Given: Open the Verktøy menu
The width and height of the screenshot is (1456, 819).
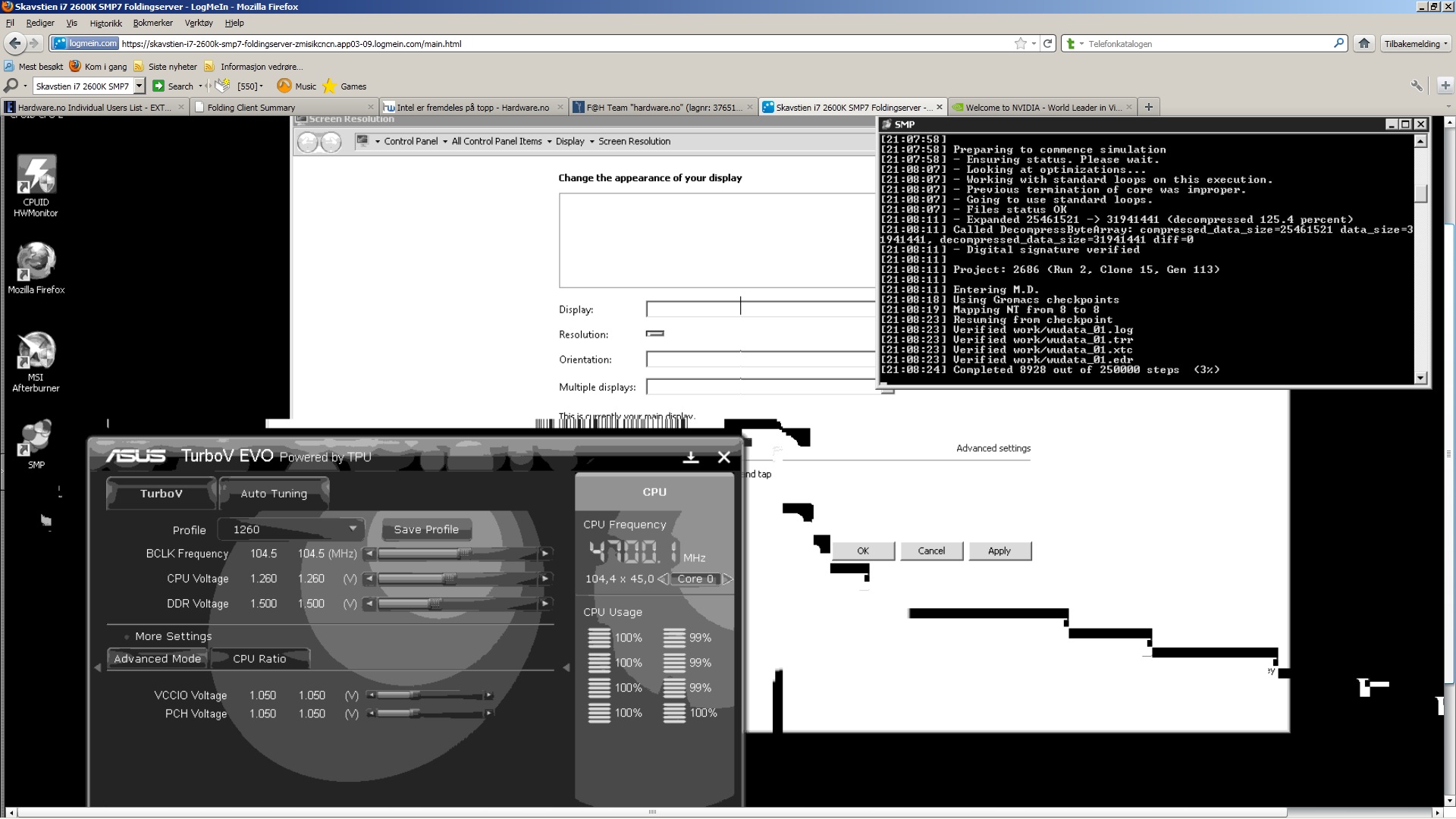Looking at the screenshot, I should 199,23.
